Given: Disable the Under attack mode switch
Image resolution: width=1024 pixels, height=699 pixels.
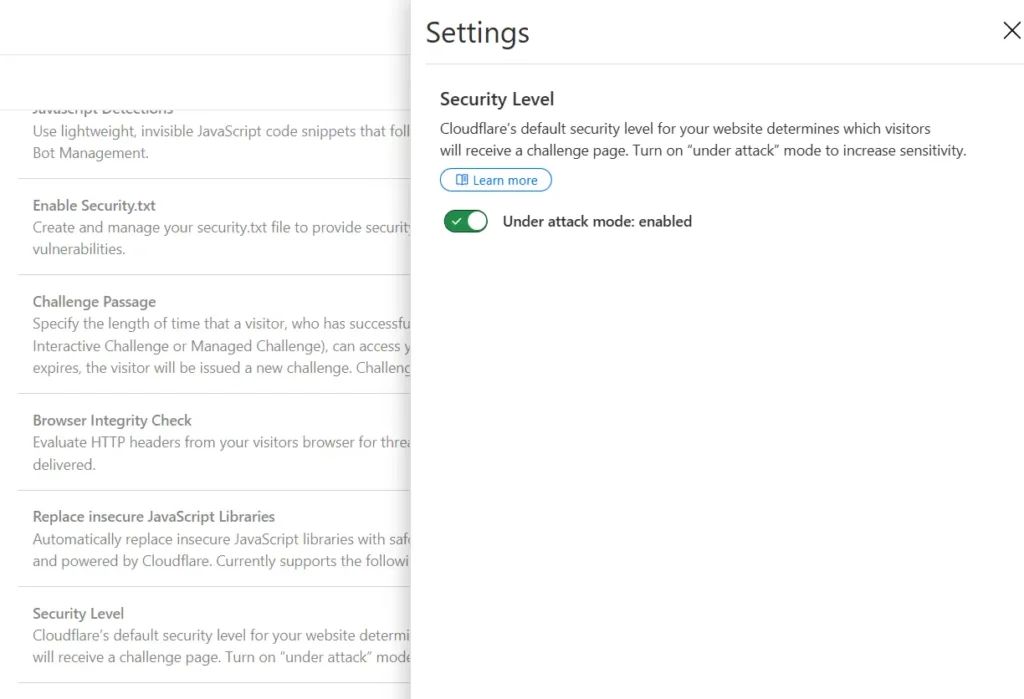Looking at the screenshot, I should coord(466,221).
